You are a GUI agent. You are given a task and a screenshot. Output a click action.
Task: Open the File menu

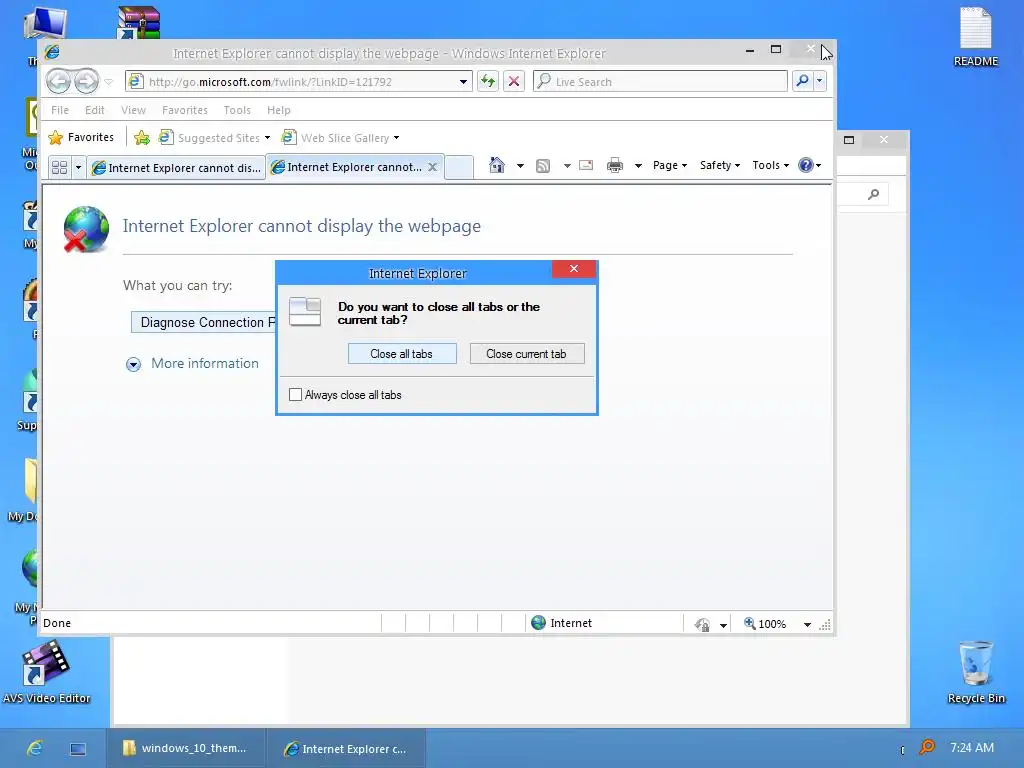[x=60, y=110]
